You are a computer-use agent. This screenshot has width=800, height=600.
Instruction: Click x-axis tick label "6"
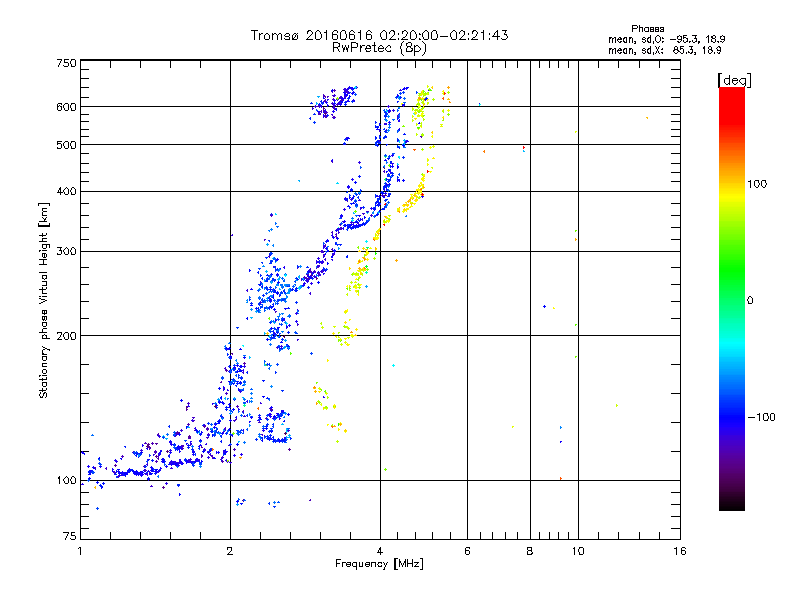tap(467, 551)
